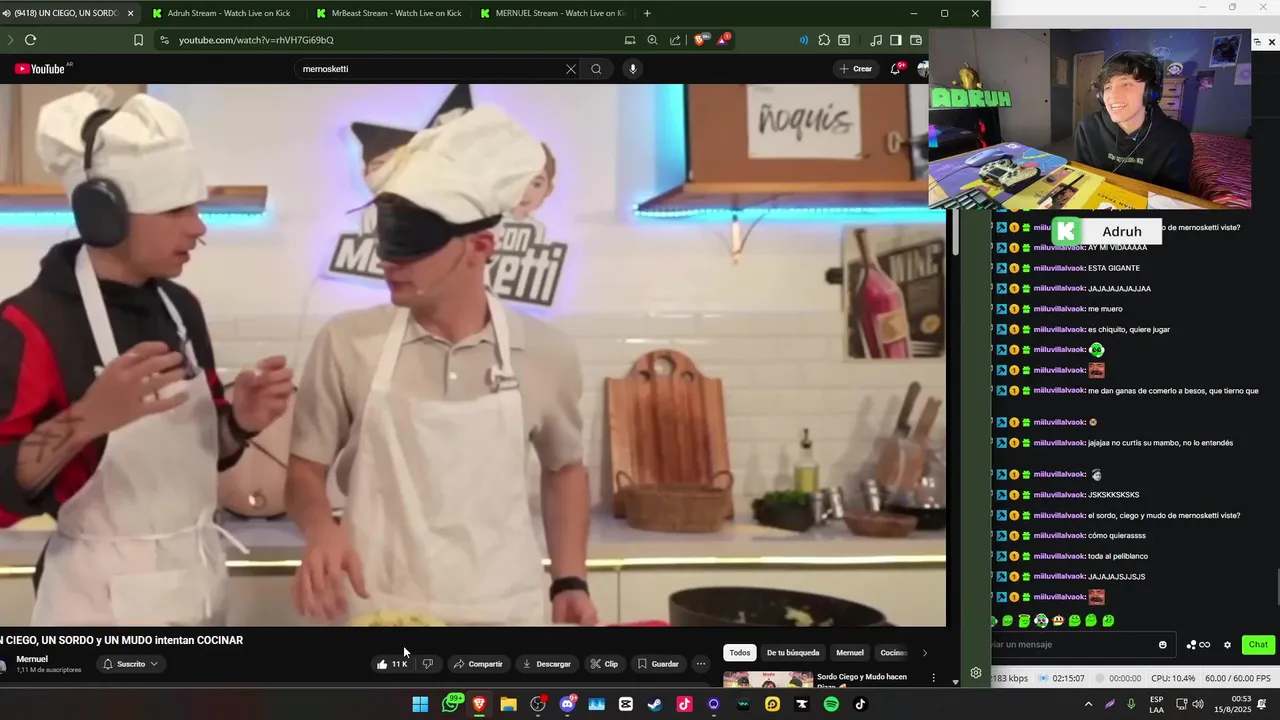Dislike the video

(x=428, y=664)
